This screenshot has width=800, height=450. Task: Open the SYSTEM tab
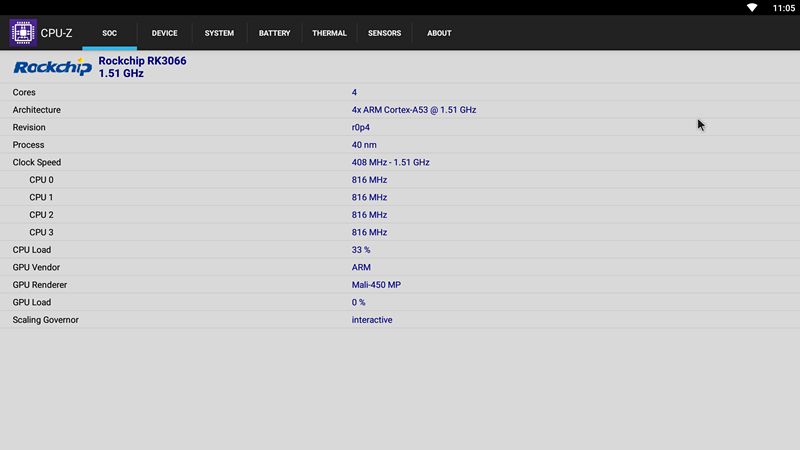click(x=219, y=33)
